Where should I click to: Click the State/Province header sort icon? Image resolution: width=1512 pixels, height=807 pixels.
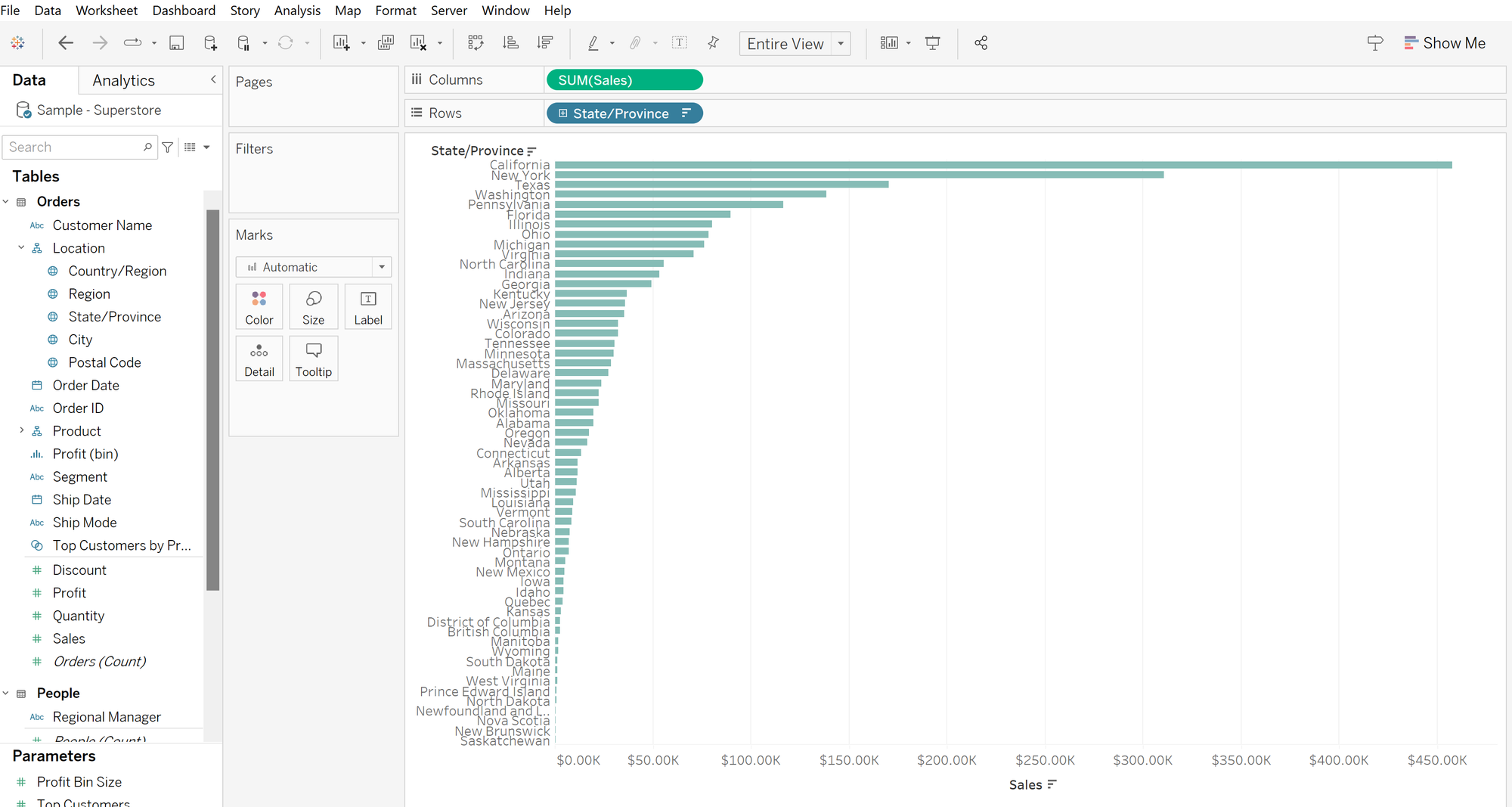531,151
